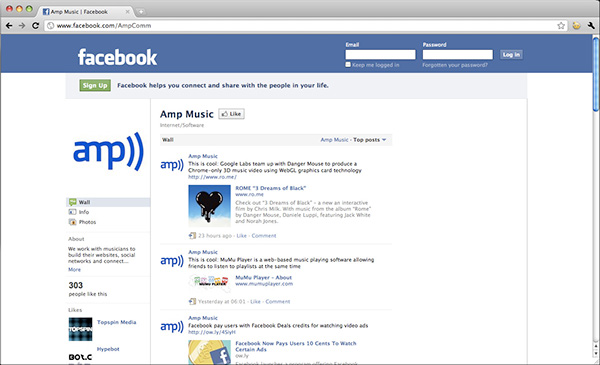Expand the About text with More

pyautogui.click(x=74, y=269)
